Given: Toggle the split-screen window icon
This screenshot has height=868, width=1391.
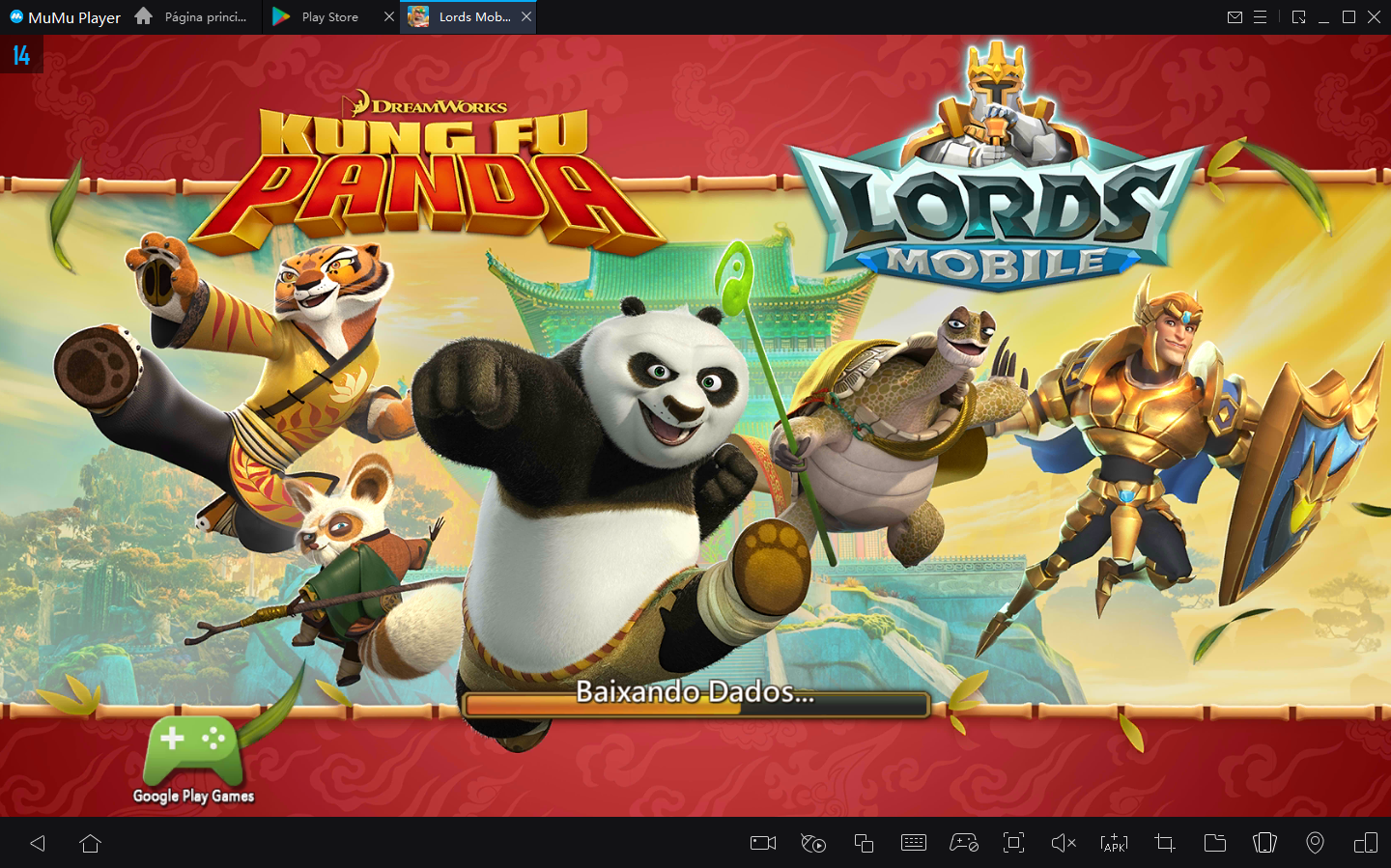Looking at the screenshot, I should [1365, 843].
